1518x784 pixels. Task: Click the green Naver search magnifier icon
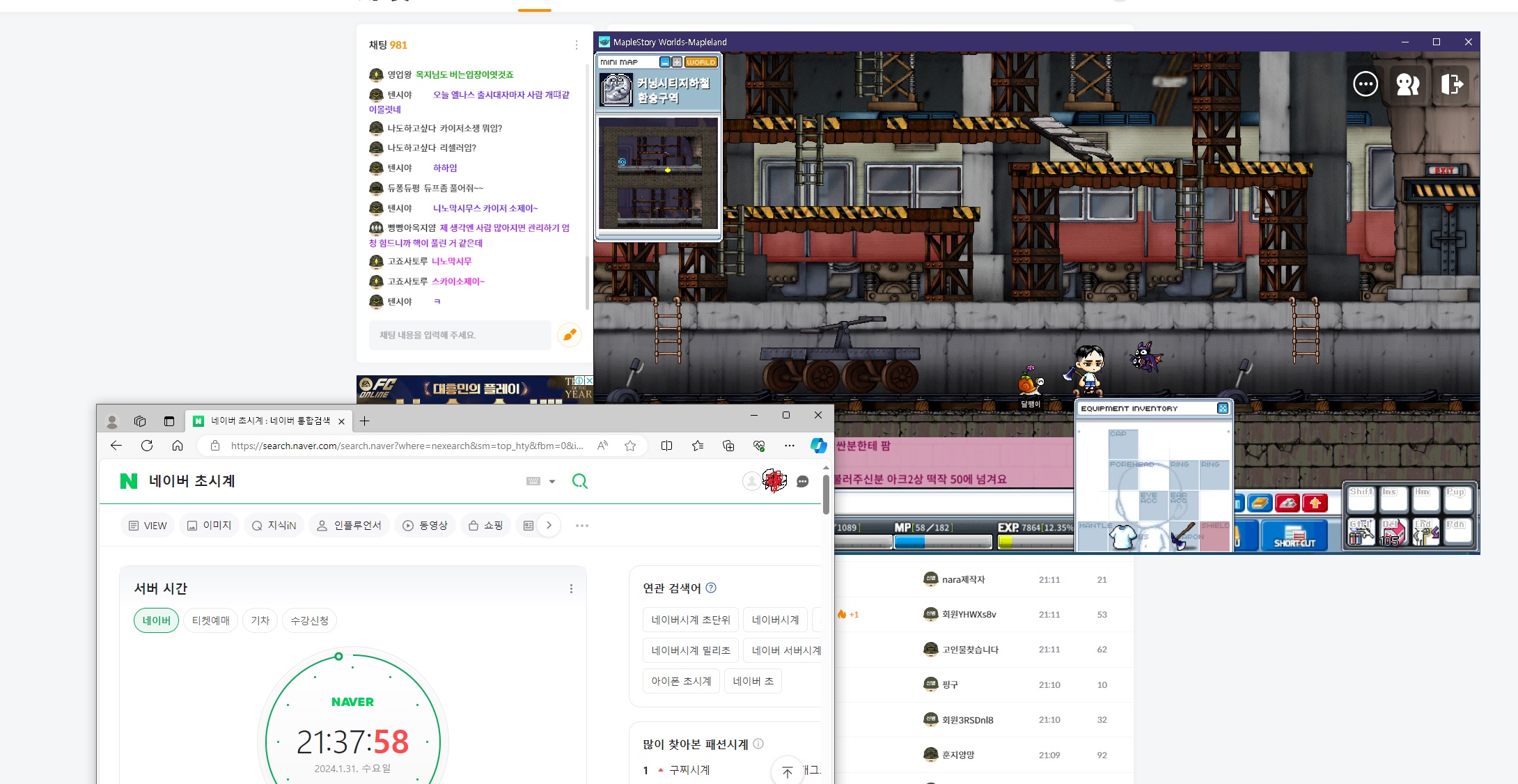coord(579,481)
